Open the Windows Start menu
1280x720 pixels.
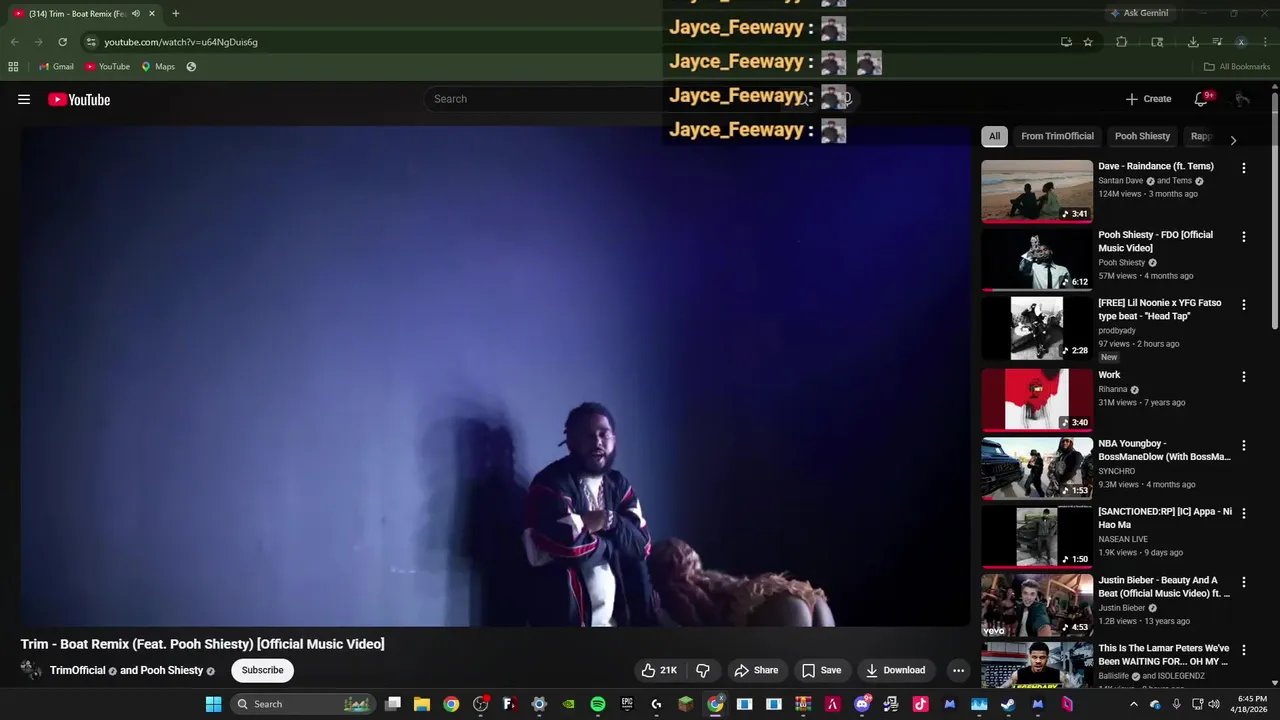213,704
